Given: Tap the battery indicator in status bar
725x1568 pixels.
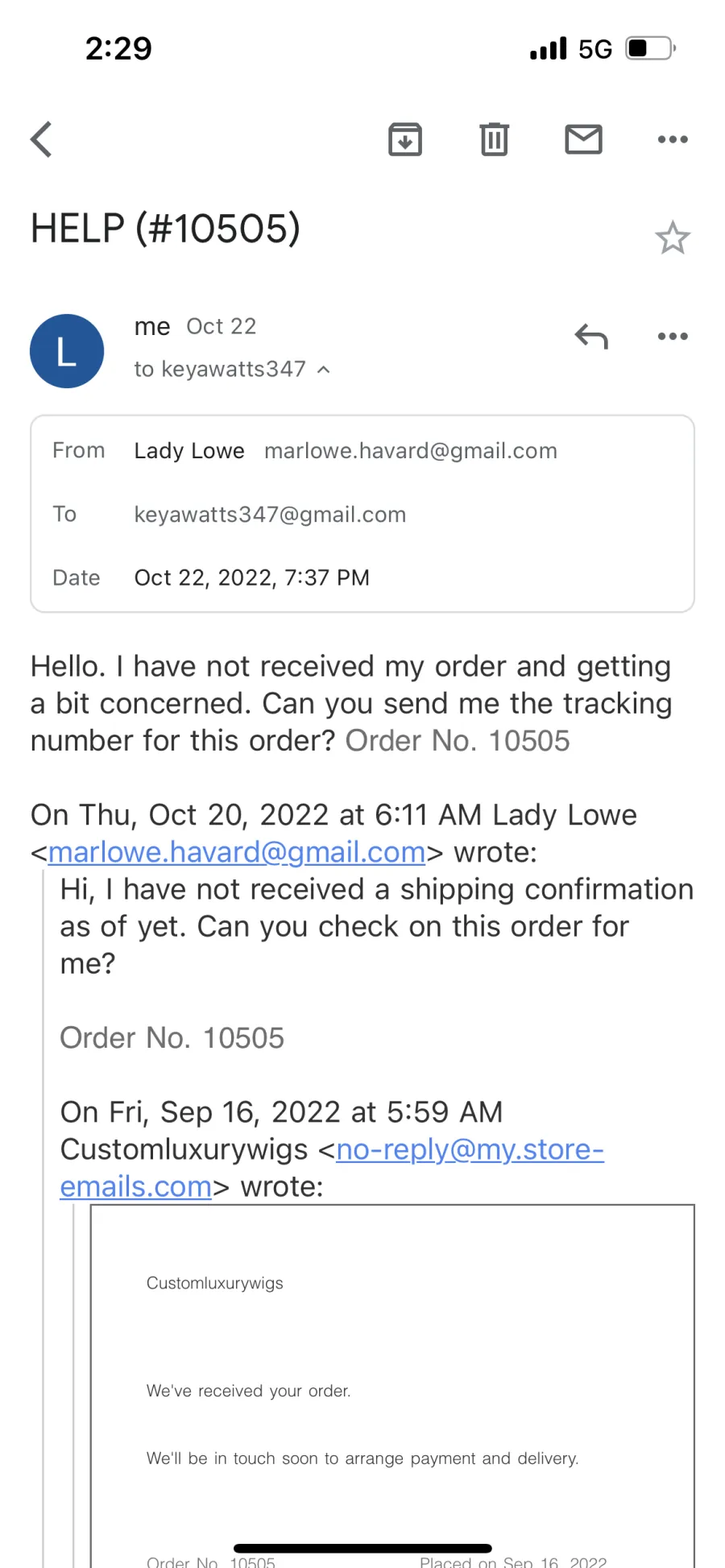Looking at the screenshot, I should tap(651, 48).
